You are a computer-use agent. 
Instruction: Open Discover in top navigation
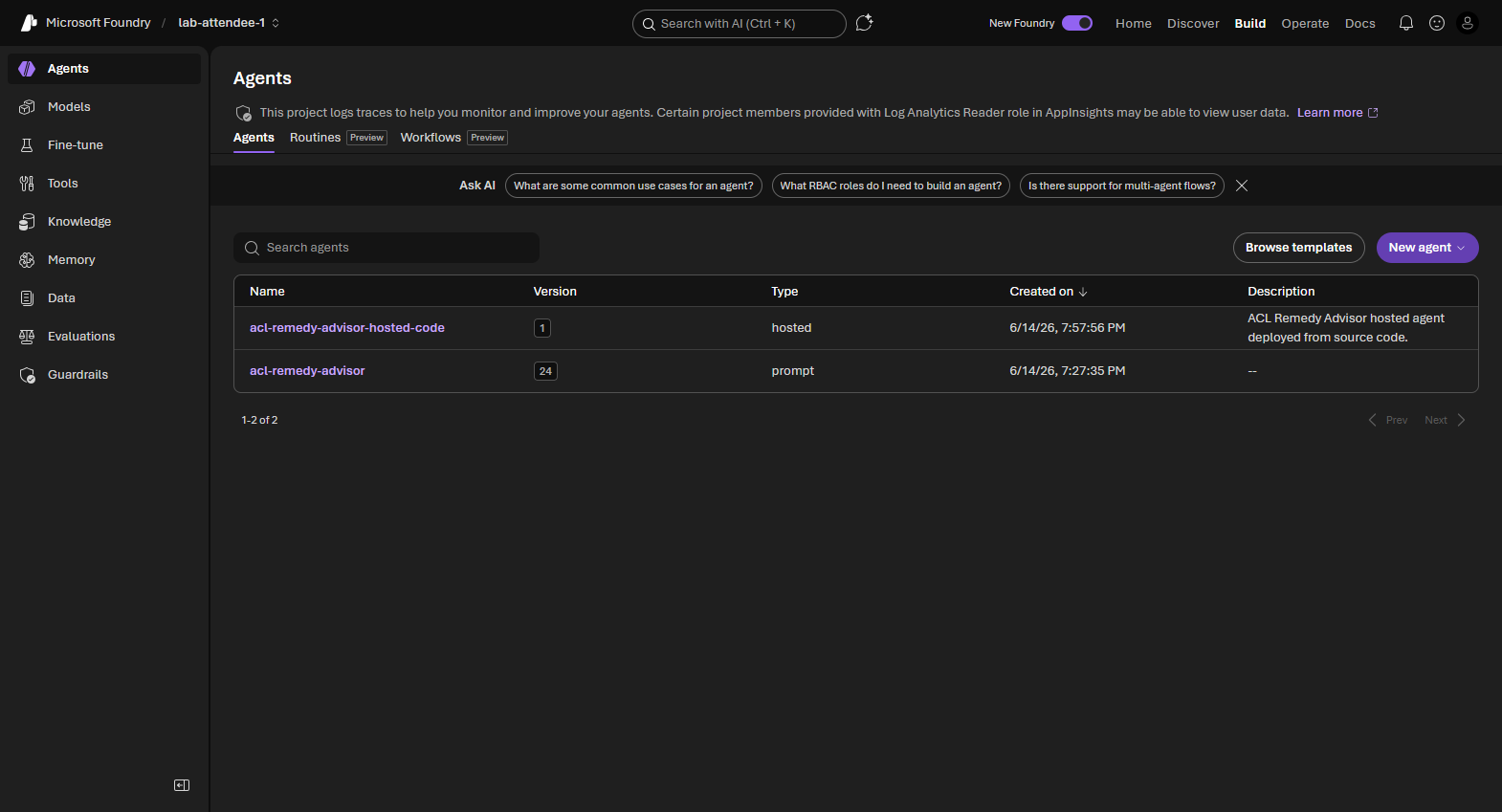[x=1193, y=23]
